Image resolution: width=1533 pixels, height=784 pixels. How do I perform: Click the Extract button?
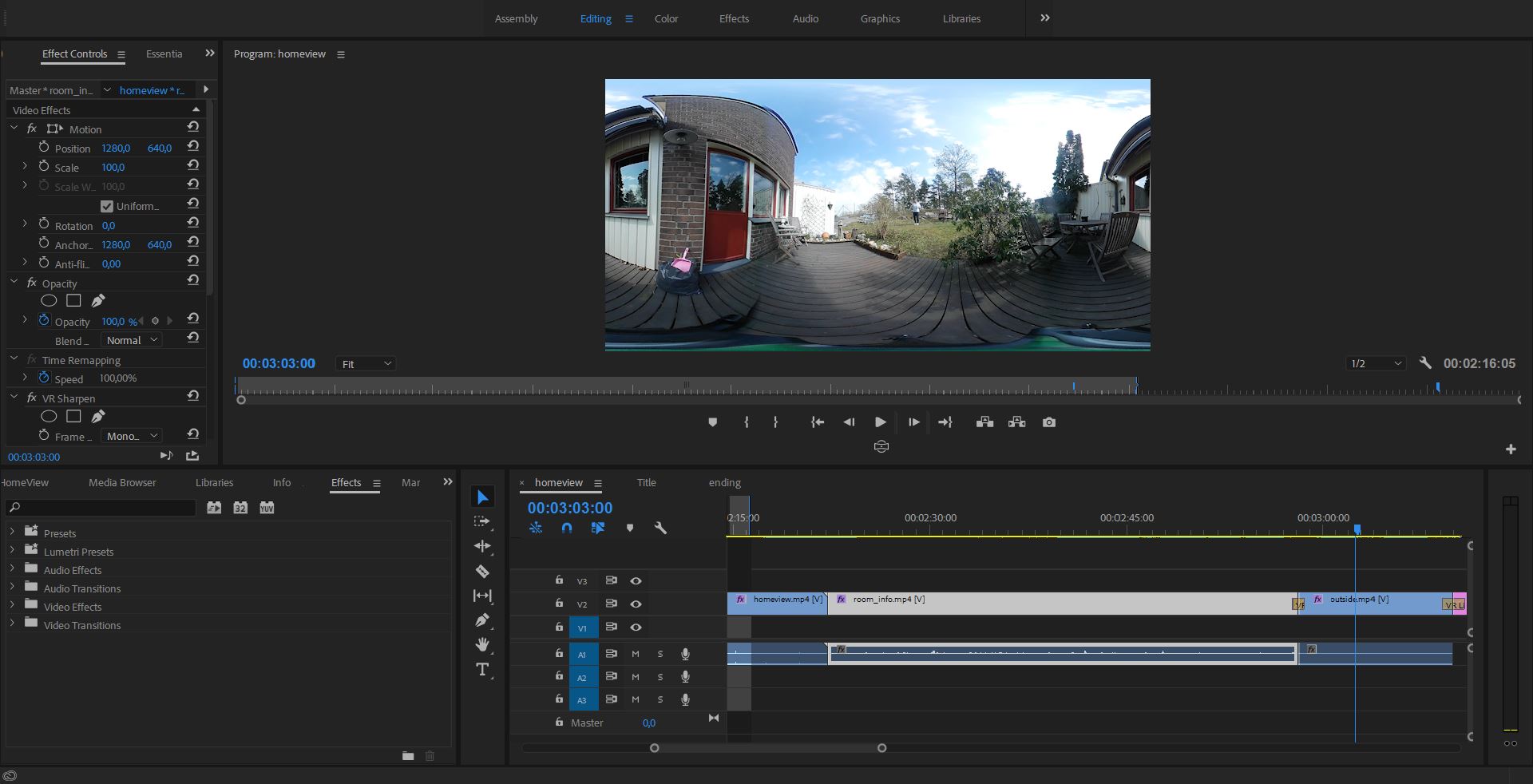1016,422
